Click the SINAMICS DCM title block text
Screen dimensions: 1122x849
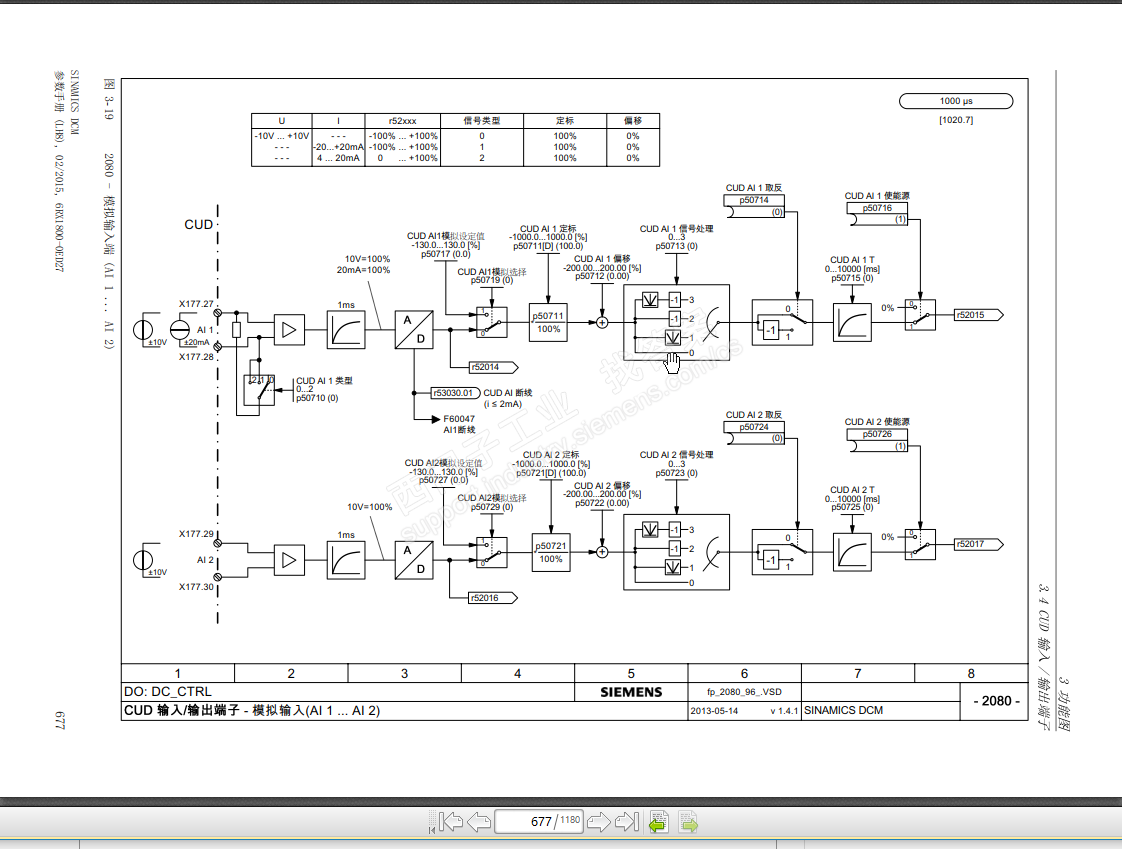point(844,711)
